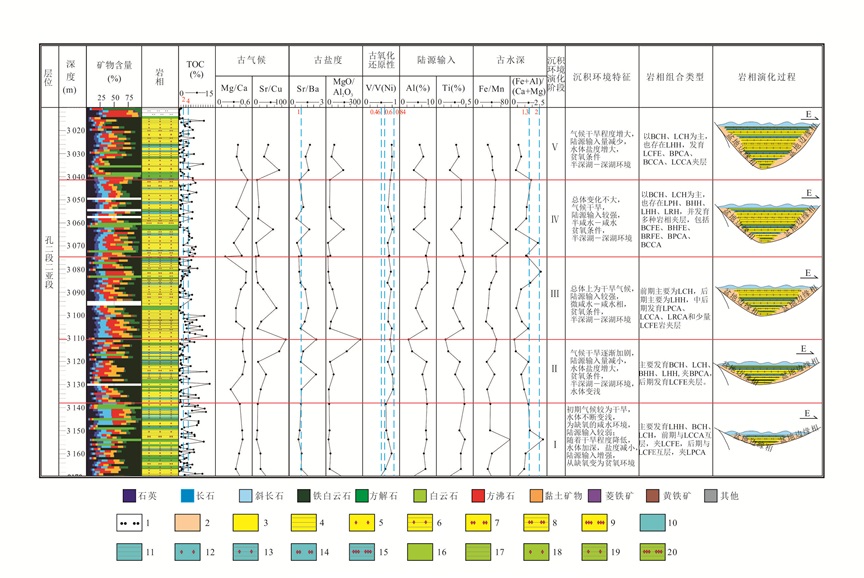Click the 3 160 depth label
The height and width of the screenshot is (578, 864).
(x=76, y=454)
